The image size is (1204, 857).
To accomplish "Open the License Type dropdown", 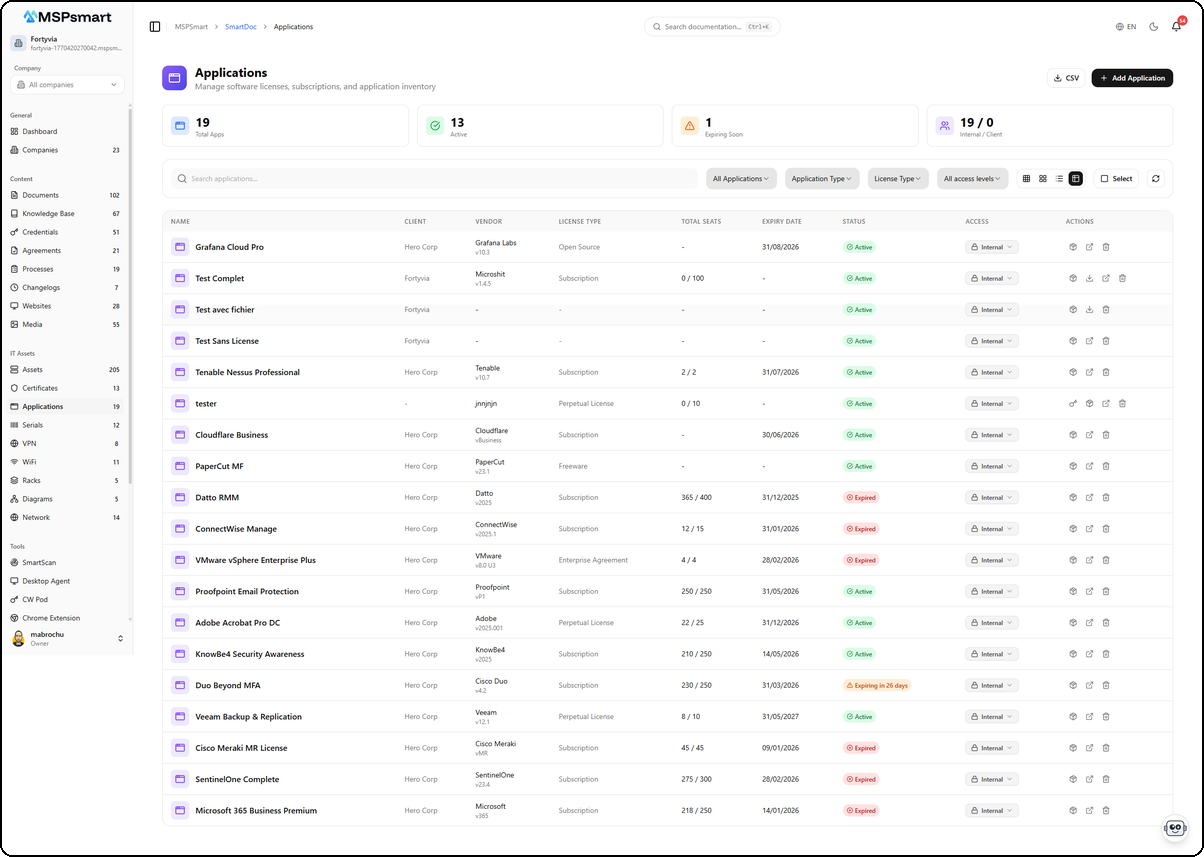I will (x=897, y=177).
